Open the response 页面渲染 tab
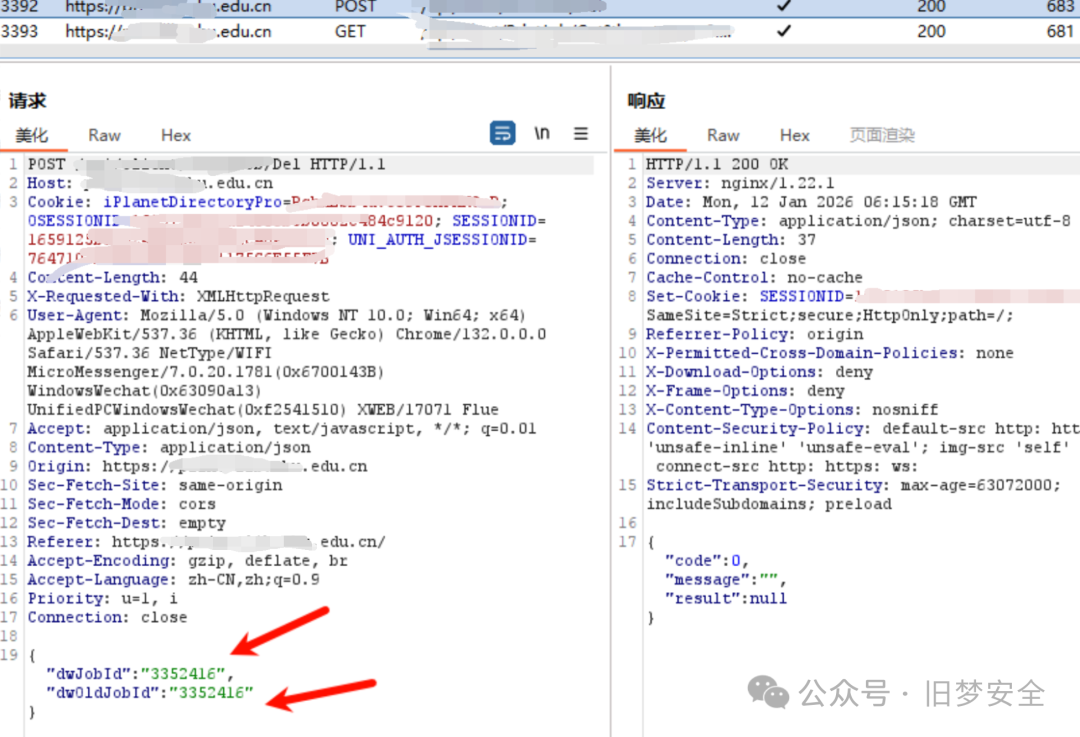 (882, 136)
